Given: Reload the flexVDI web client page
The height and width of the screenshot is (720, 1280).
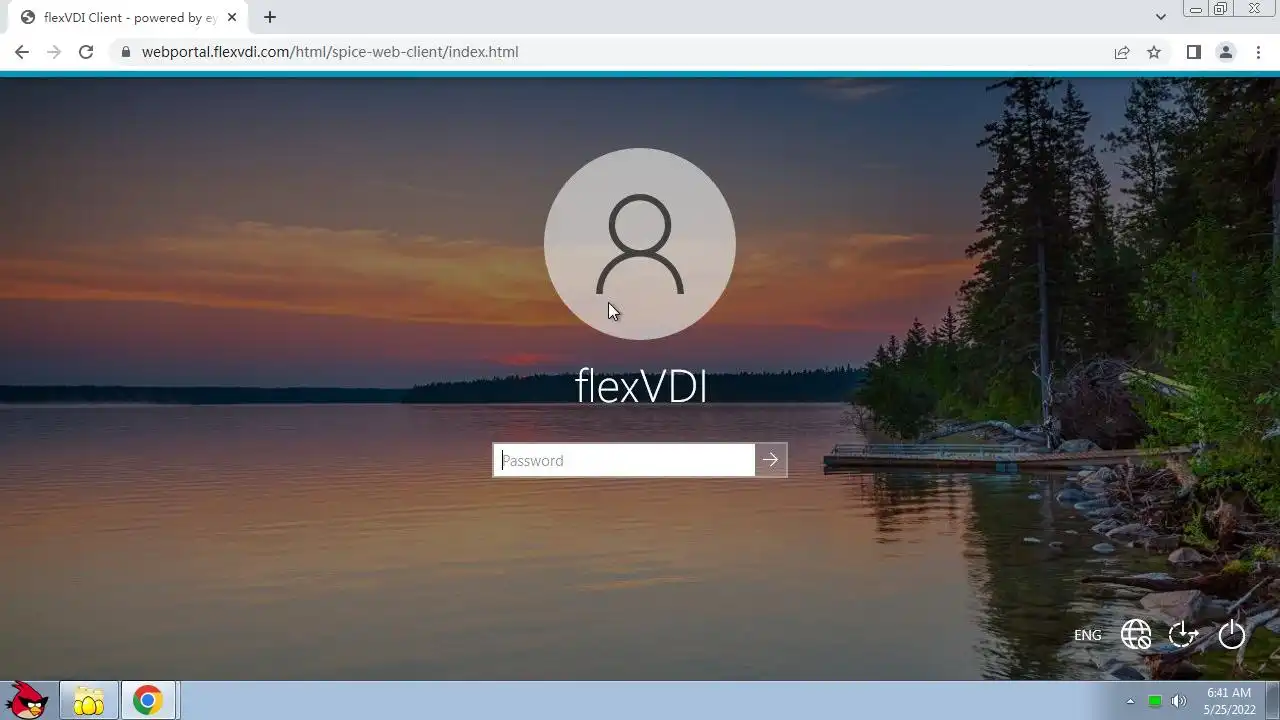Looking at the screenshot, I should pyautogui.click(x=86, y=52).
